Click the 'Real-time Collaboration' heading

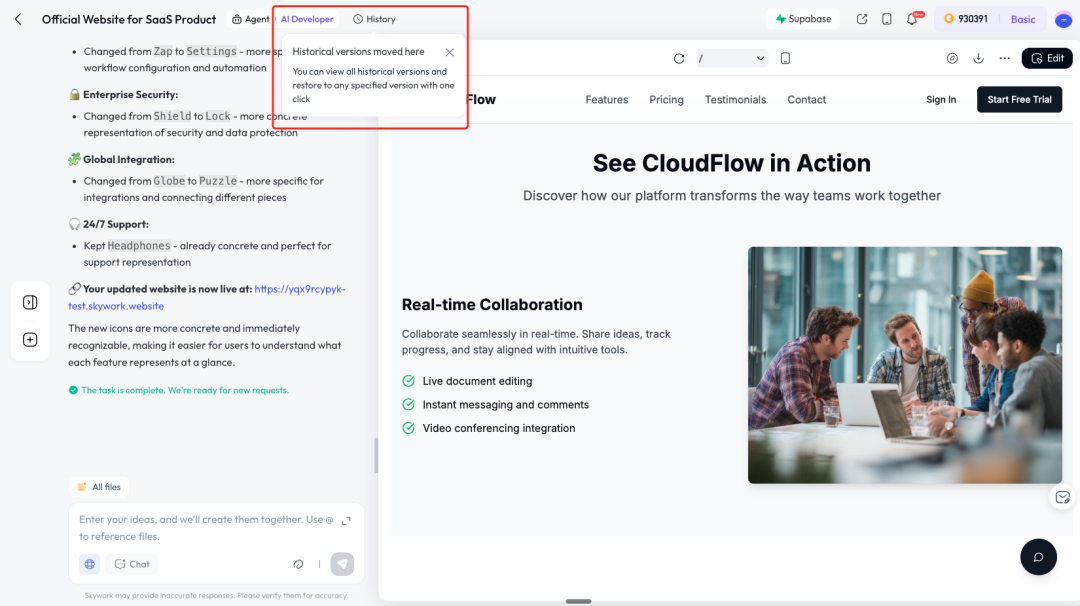(492, 304)
